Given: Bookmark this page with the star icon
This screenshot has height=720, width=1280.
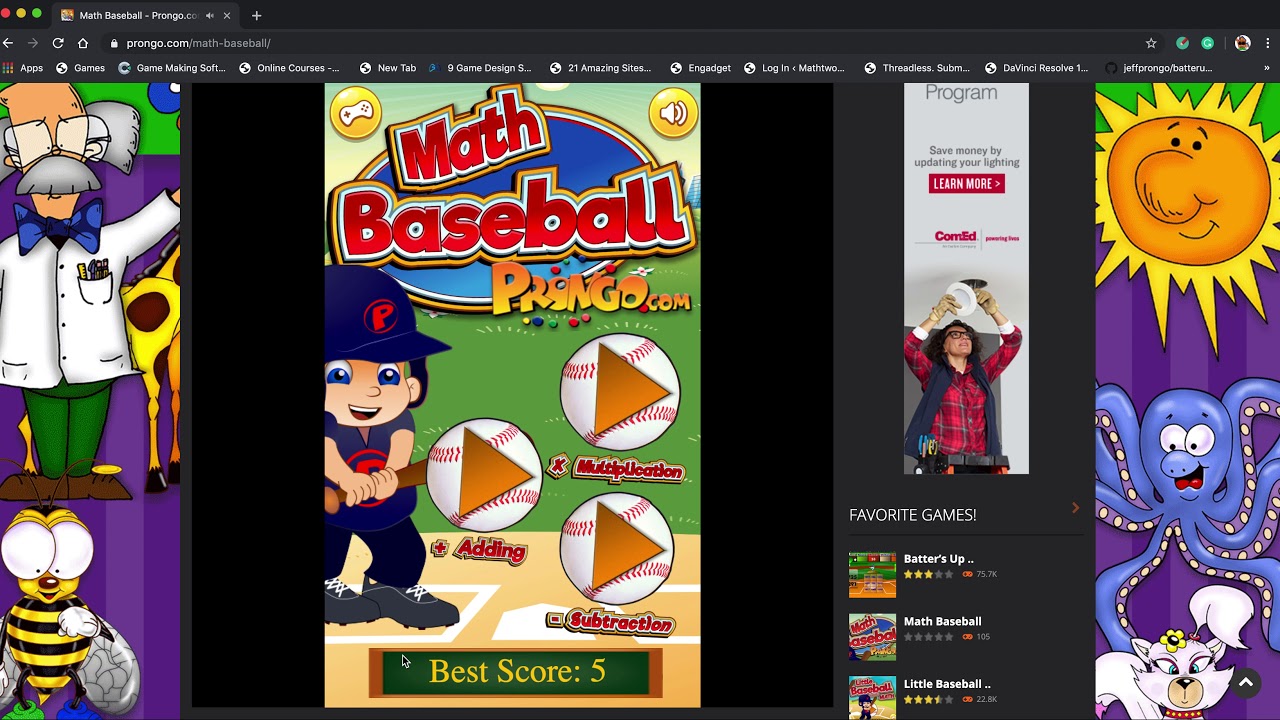Looking at the screenshot, I should point(1151,43).
